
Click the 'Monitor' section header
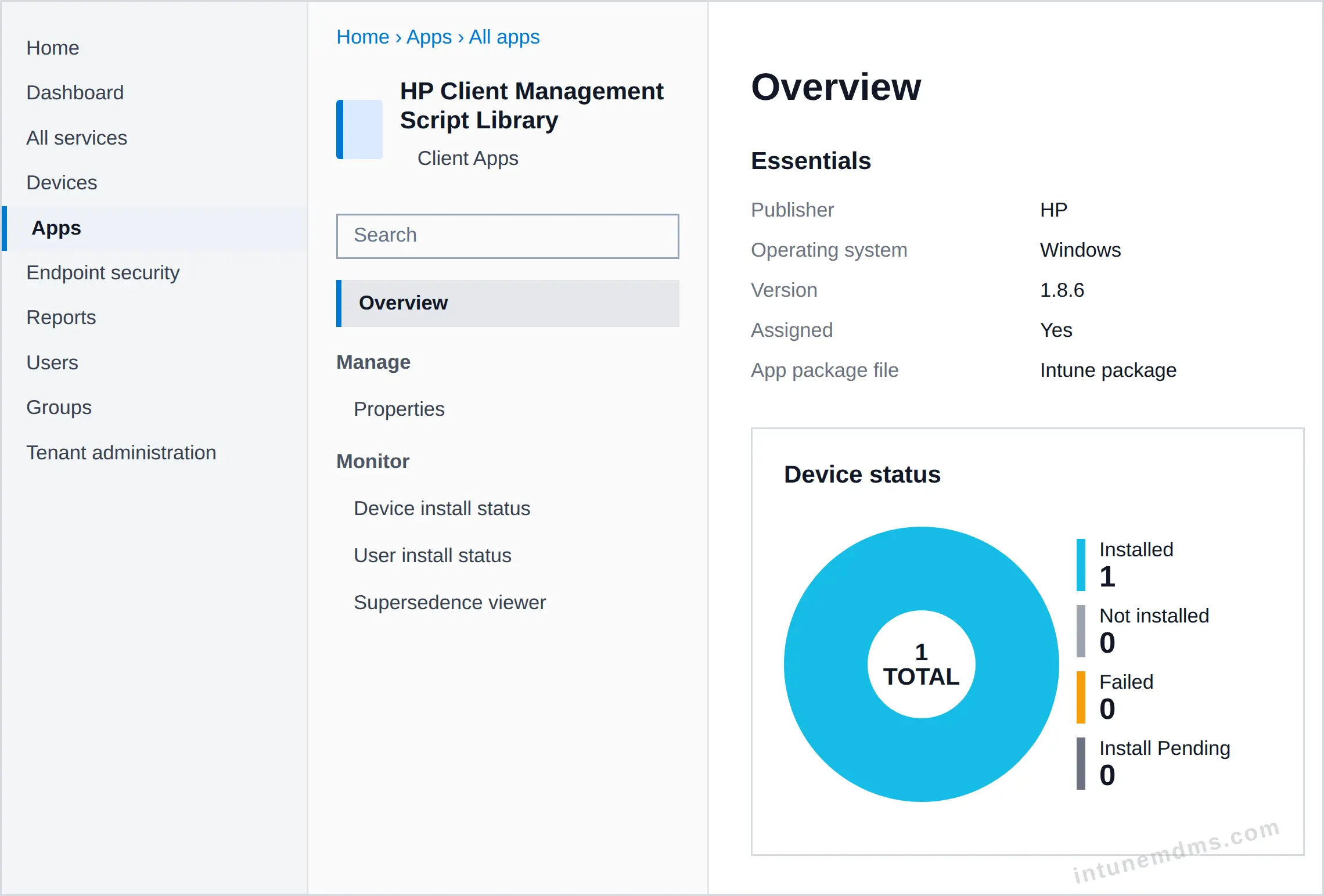[373, 461]
